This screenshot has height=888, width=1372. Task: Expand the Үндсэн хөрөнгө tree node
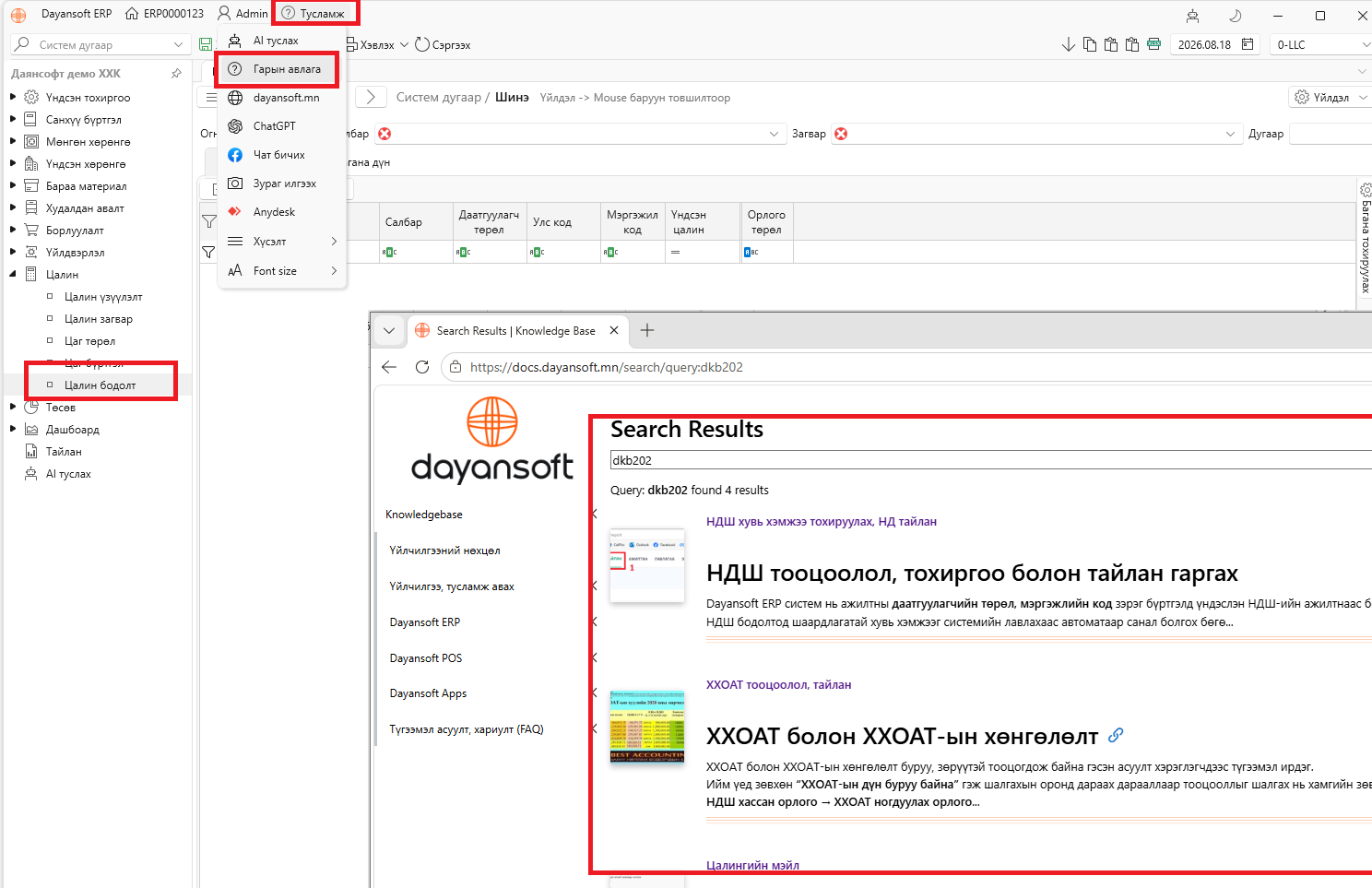point(13,163)
